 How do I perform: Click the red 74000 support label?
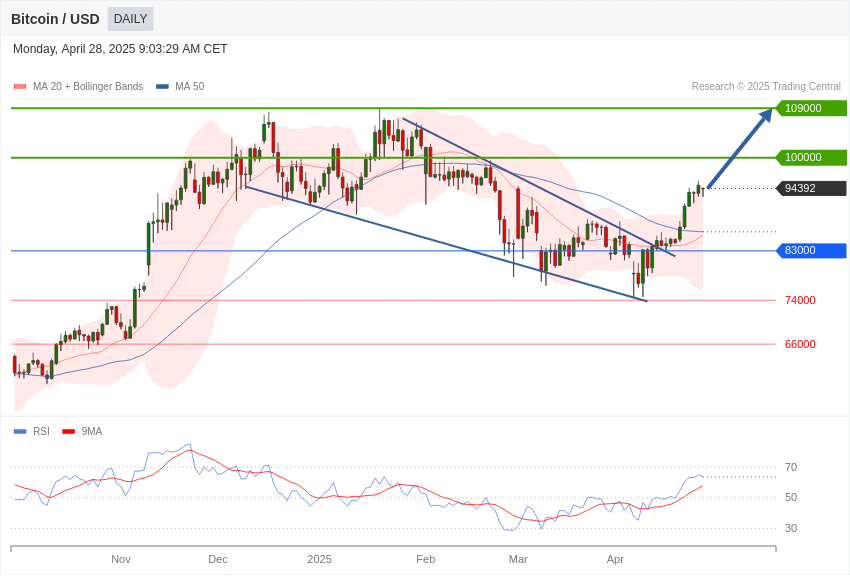pos(800,300)
